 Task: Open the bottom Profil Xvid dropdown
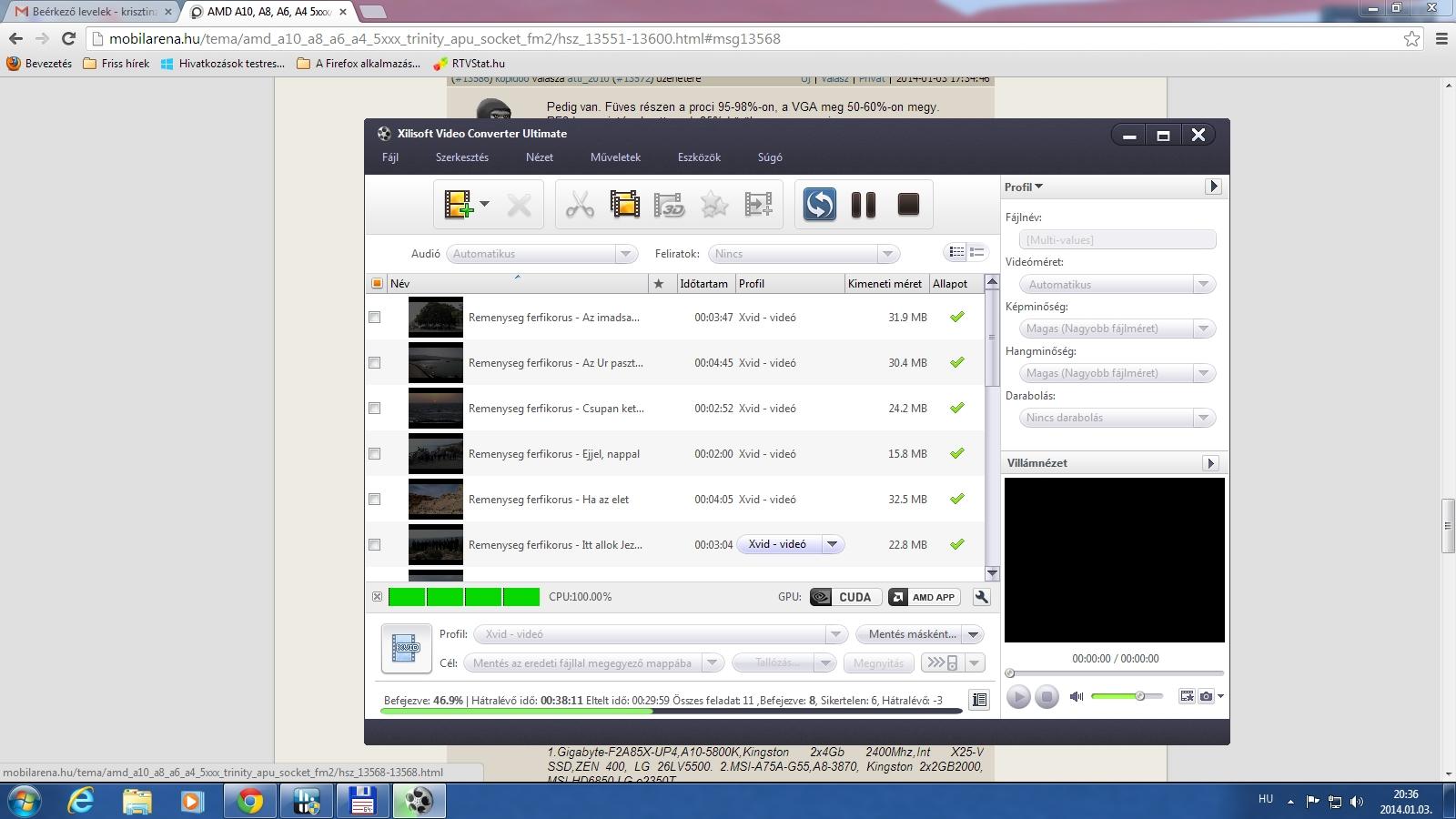tap(661, 634)
